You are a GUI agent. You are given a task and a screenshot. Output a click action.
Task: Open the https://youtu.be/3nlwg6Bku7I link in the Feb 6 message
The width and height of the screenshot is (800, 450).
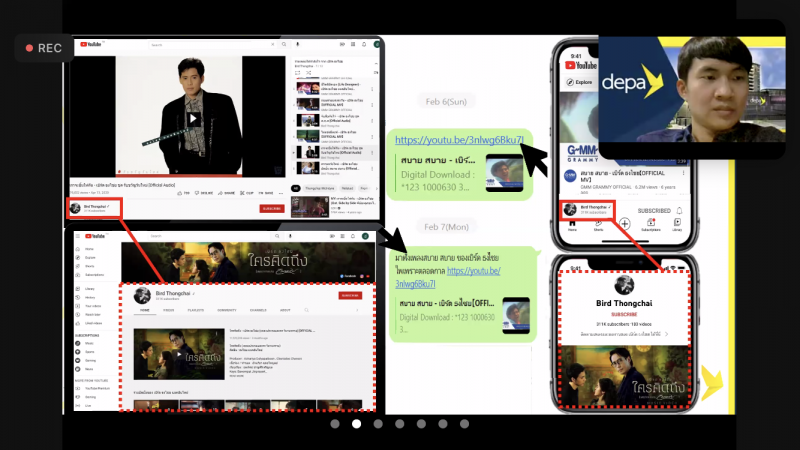pyautogui.click(x=459, y=140)
